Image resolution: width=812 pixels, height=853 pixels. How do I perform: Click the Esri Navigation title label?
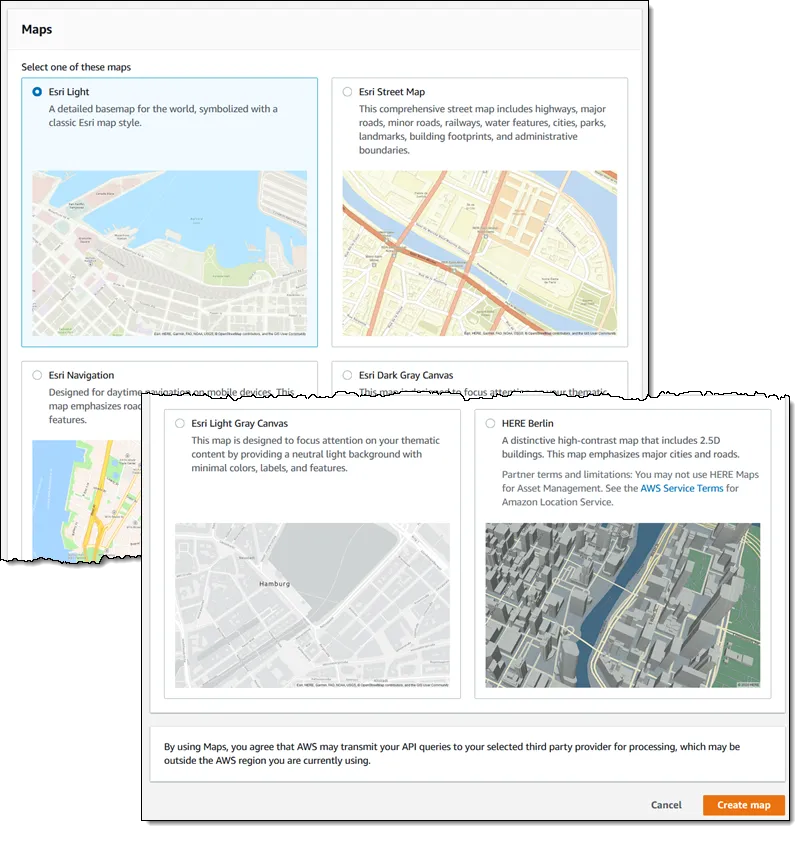pyautogui.click(x=81, y=375)
